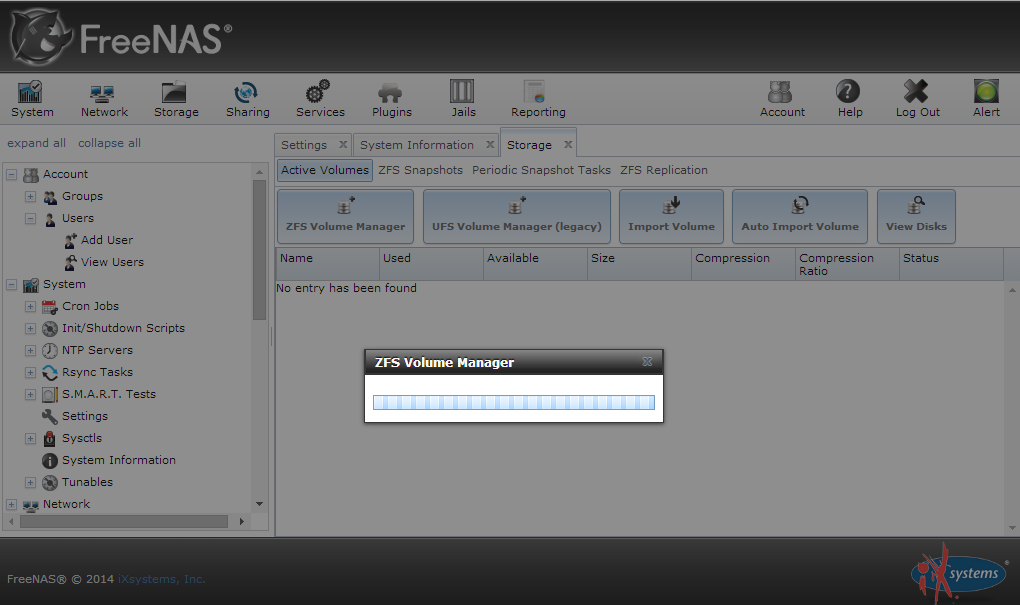Click the Settings wrench icon in the tree
The width and height of the screenshot is (1020, 605).
tap(50, 416)
